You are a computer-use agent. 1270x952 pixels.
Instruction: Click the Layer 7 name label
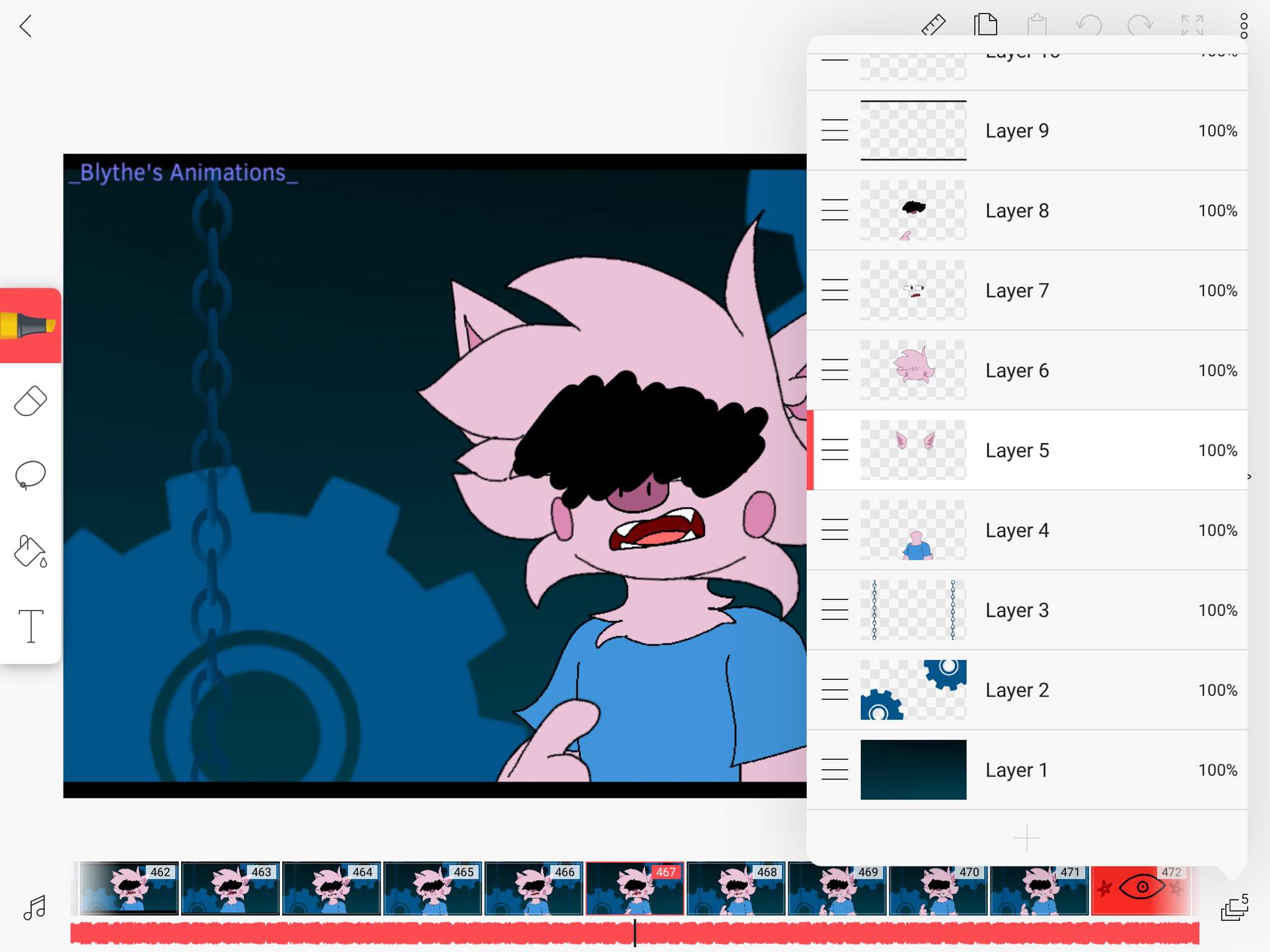tap(1017, 291)
